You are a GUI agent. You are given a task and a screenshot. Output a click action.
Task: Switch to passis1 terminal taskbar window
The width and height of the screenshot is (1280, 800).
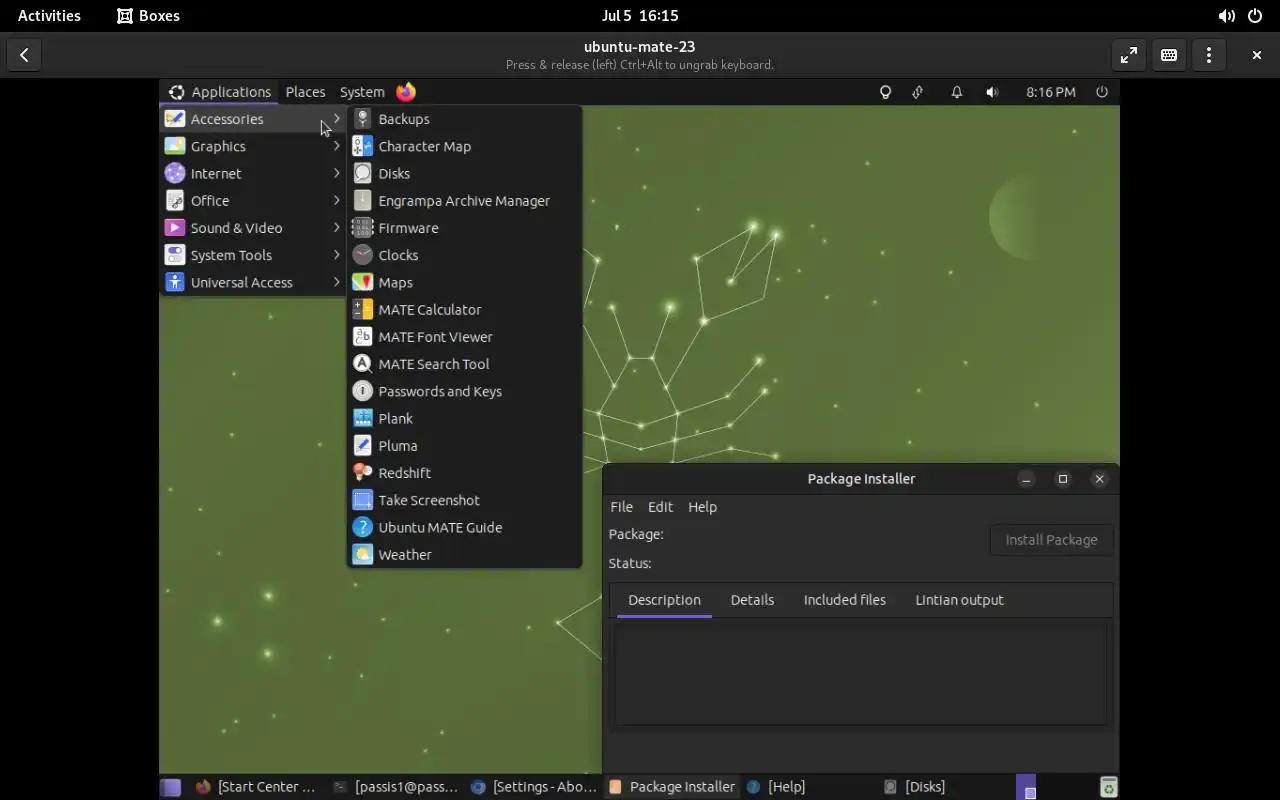coord(395,787)
